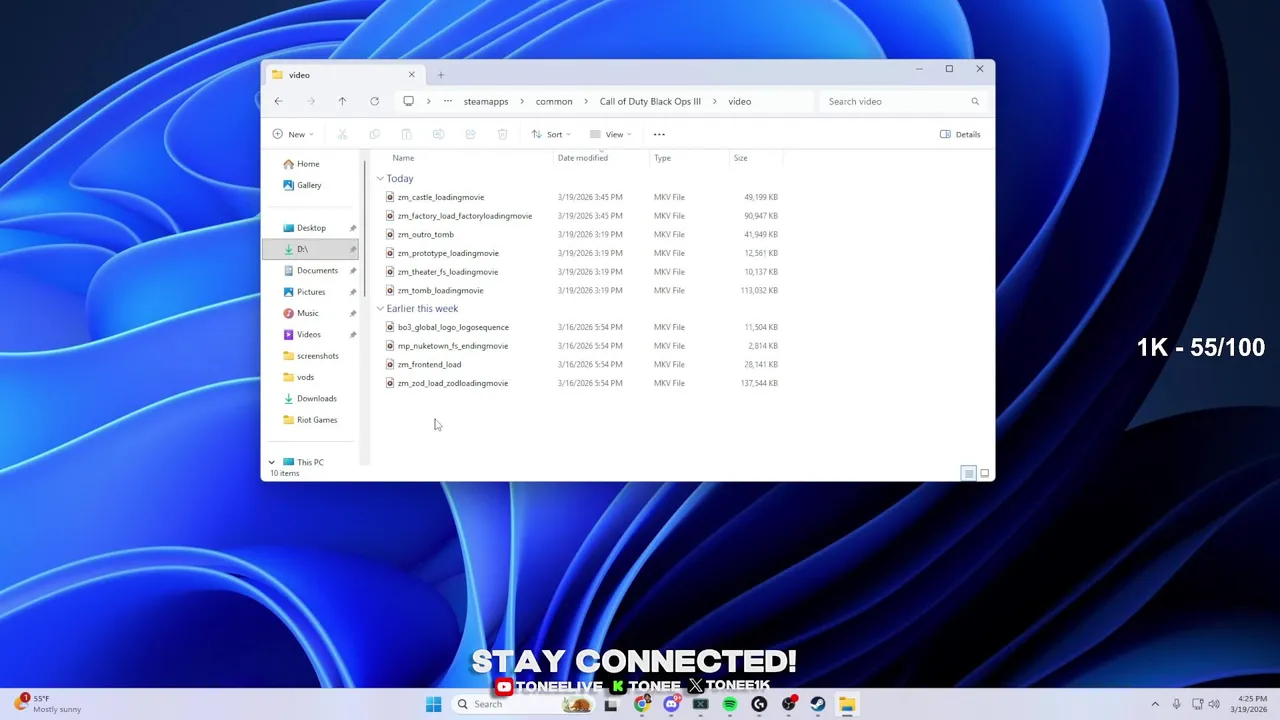Screen dimensions: 1280x720
Task: Sort by Date modified column header
Action: [582, 158]
